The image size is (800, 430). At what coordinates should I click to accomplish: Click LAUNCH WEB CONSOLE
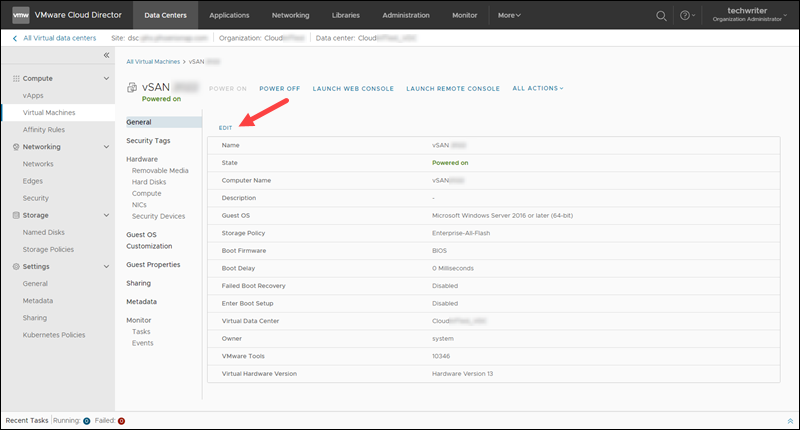tap(353, 89)
